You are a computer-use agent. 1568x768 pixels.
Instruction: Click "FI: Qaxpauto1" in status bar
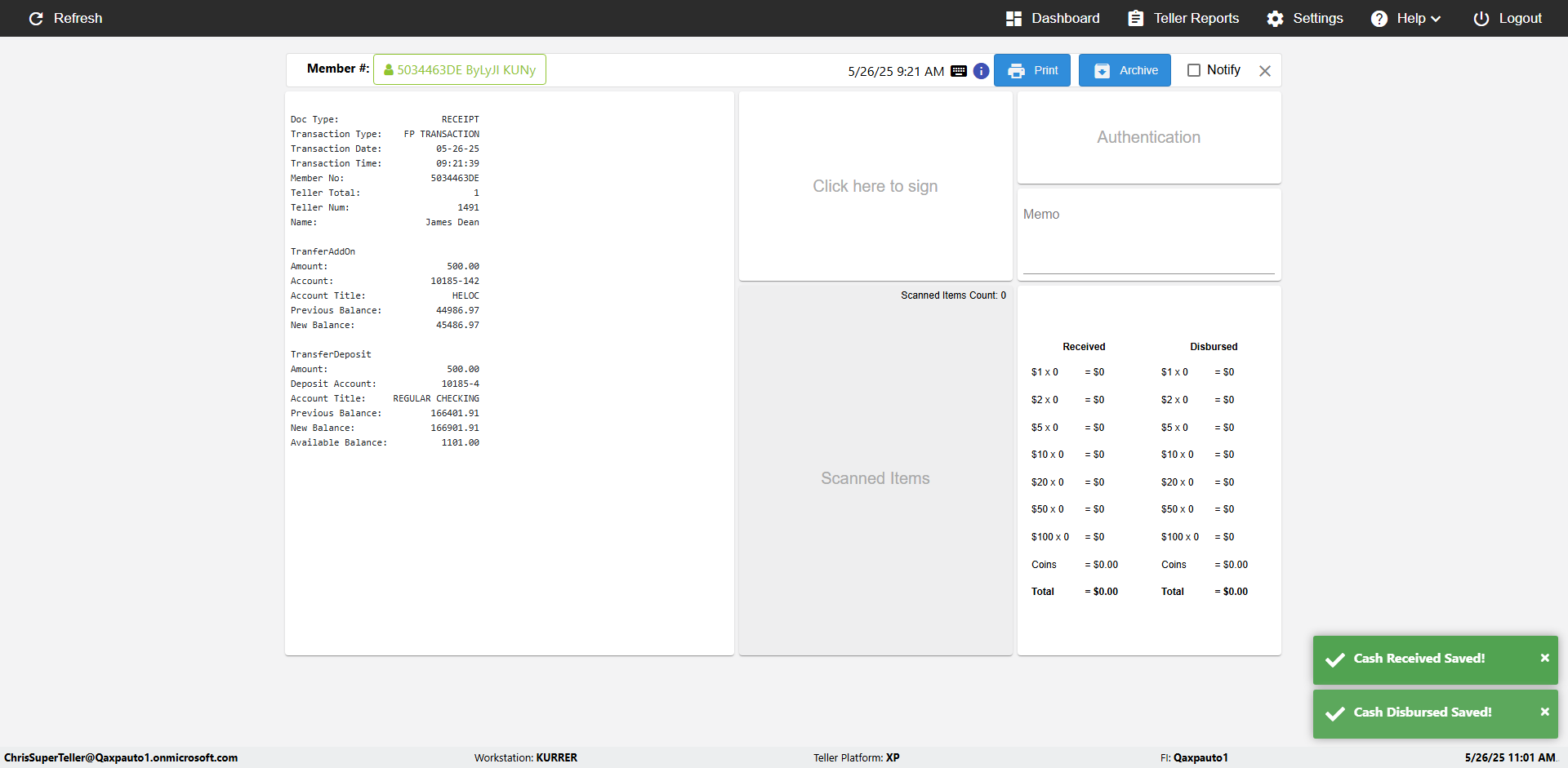(x=1194, y=757)
